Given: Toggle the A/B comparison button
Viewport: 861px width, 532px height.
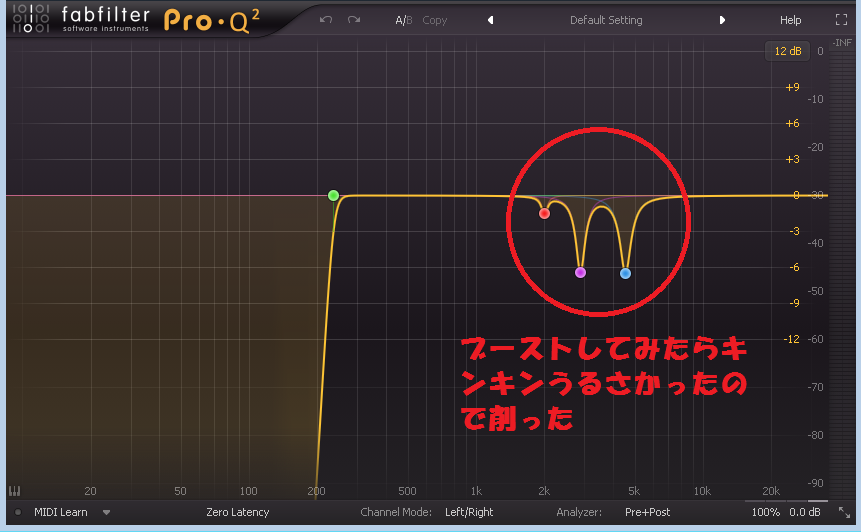Looking at the screenshot, I should 404,20.
